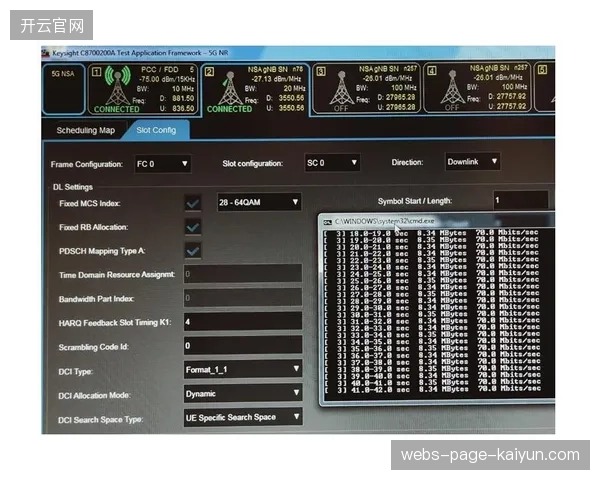The height and width of the screenshot is (480, 600).
Task: Click the NSA gNB SN n78 label
Action: click(x=275, y=69)
